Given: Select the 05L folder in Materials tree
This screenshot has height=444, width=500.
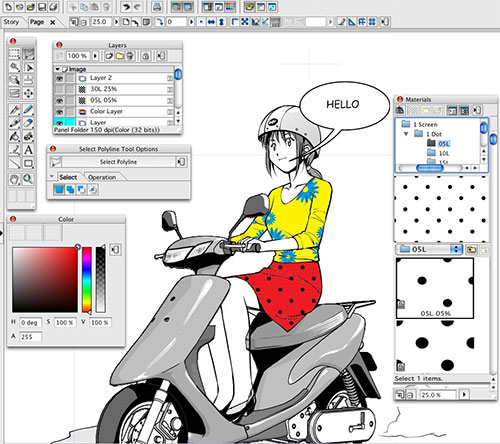Looking at the screenshot, I should point(439,144).
